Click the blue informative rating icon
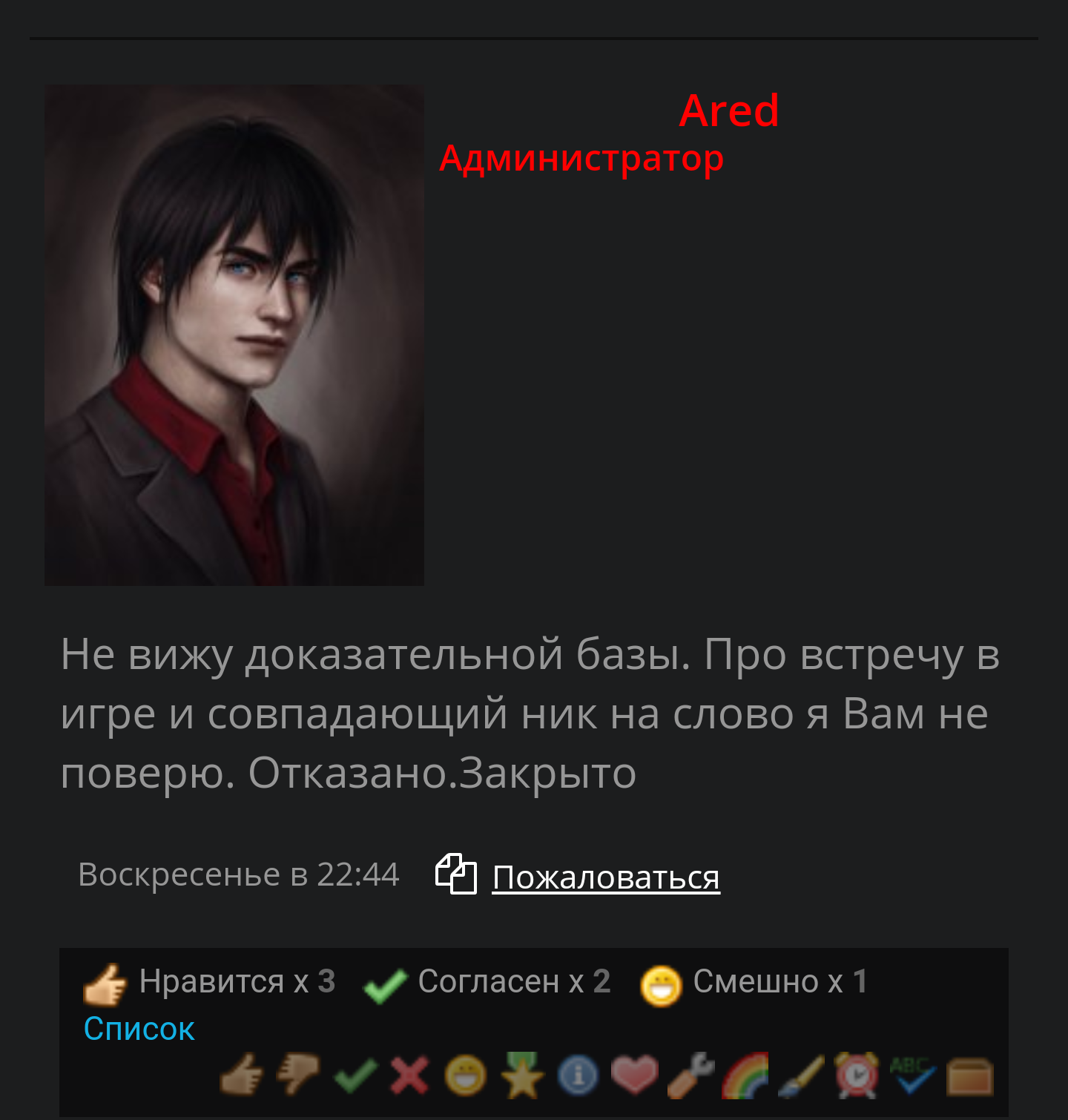The width and height of the screenshot is (1068, 1120). (x=578, y=1075)
